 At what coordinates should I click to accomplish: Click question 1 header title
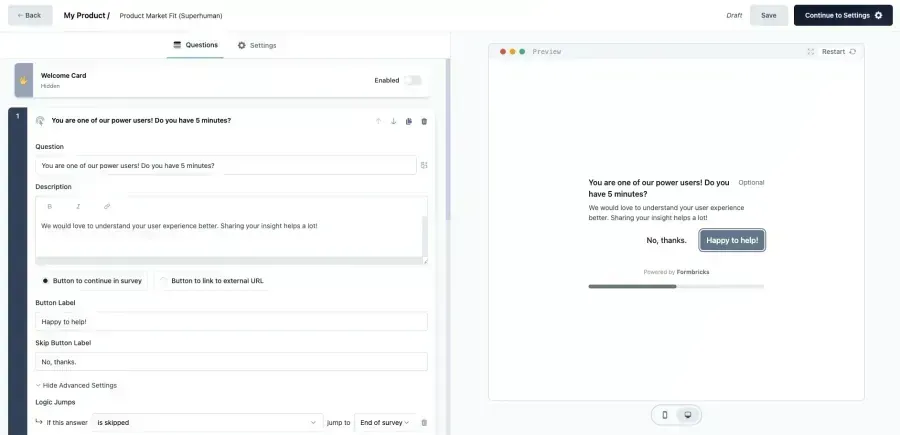pos(141,121)
